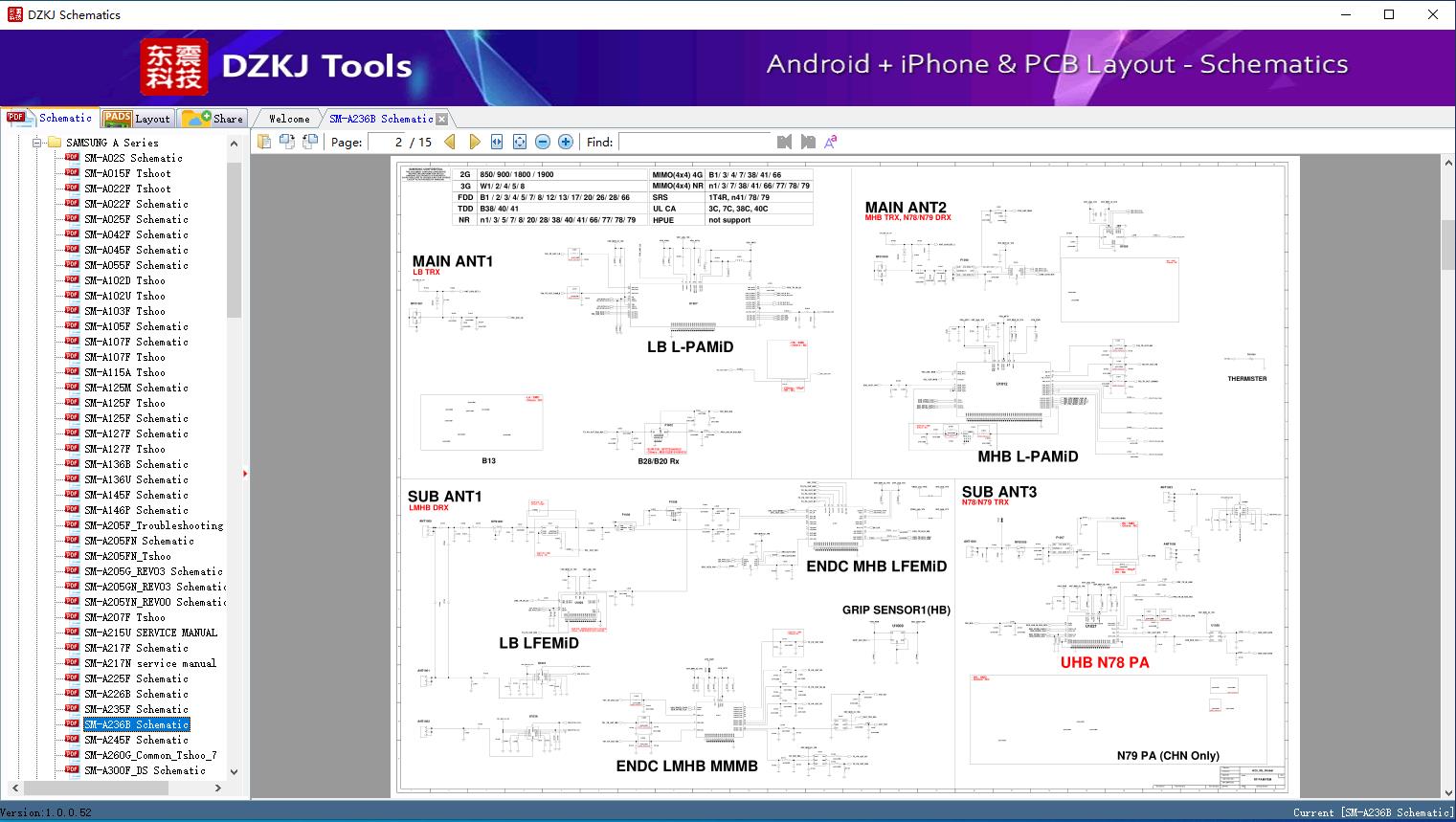Click the tree panel scroll down arrow
Image resolution: width=1456 pixels, height=822 pixels.
point(234,771)
